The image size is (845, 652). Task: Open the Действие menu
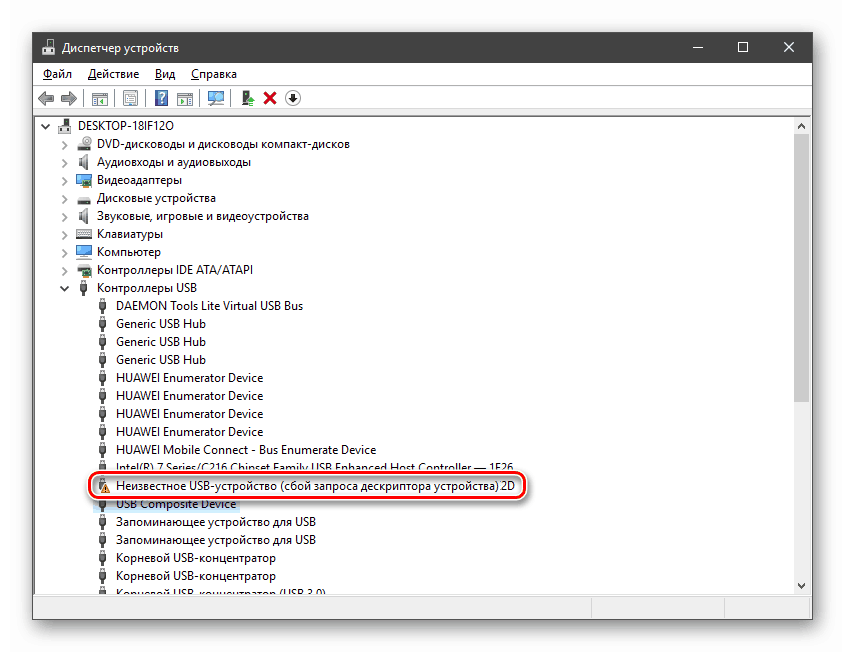113,74
